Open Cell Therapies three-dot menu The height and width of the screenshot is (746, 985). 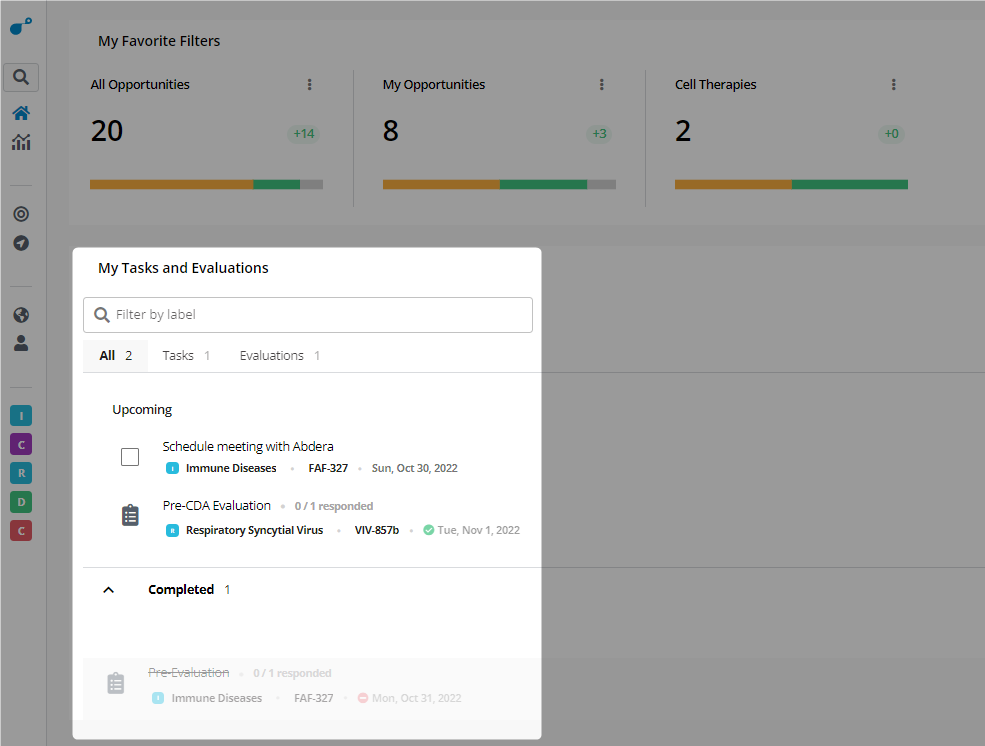pyautogui.click(x=893, y=84)
